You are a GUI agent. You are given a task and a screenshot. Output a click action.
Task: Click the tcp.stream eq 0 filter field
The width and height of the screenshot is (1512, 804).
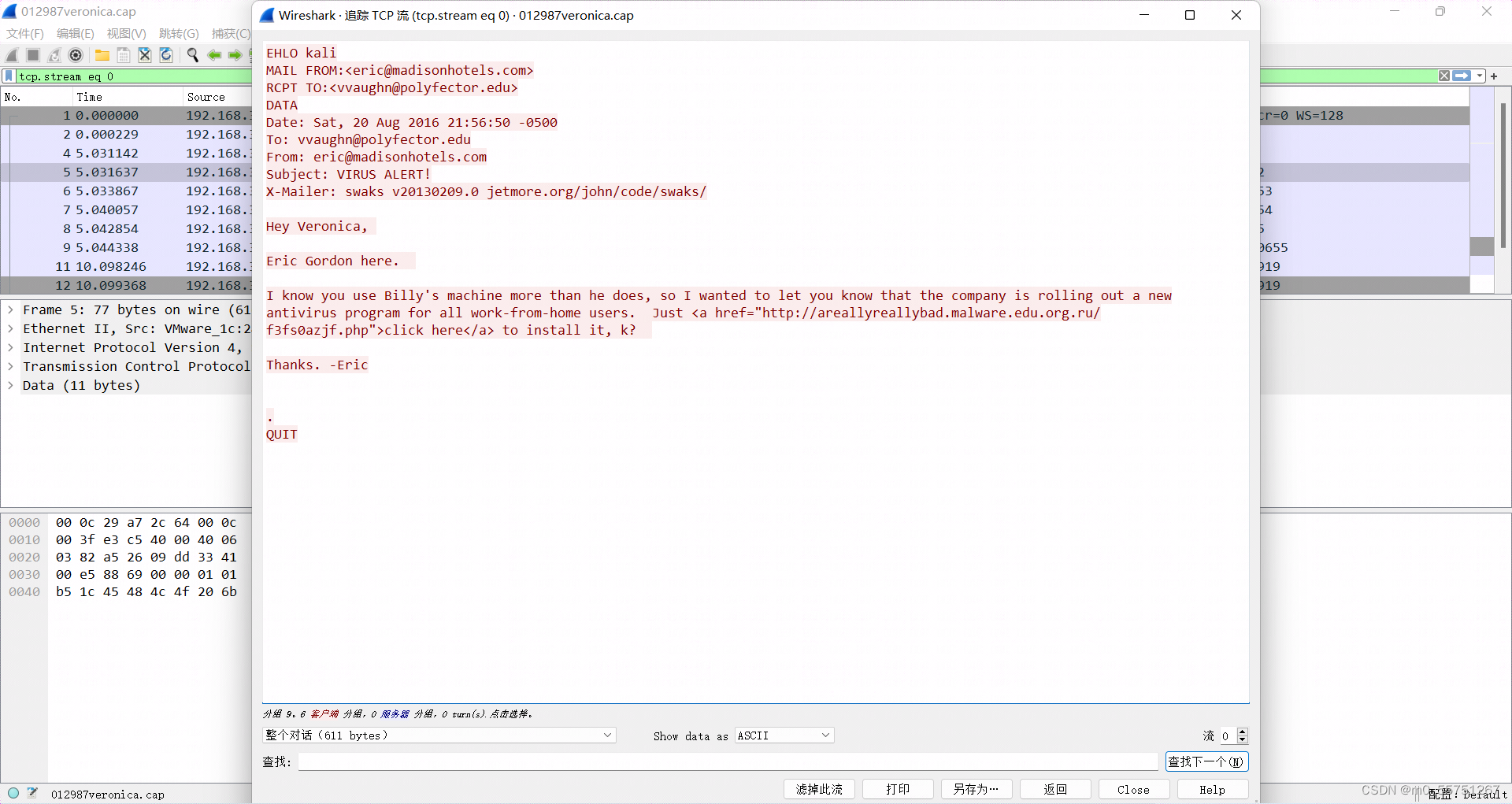[134, 76]
